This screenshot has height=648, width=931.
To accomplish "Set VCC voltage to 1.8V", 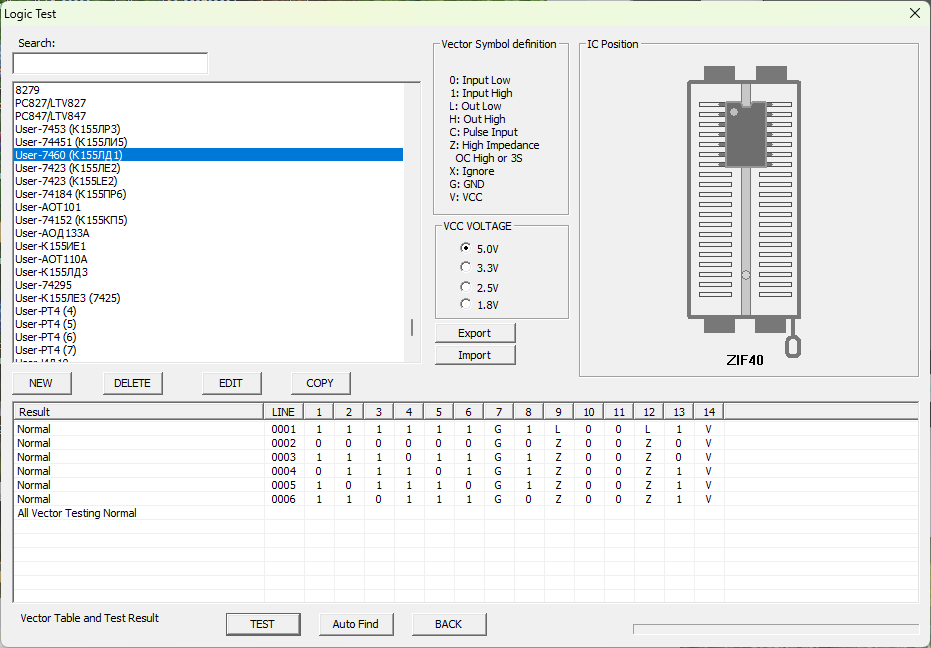I will click(x=465, y=304).
